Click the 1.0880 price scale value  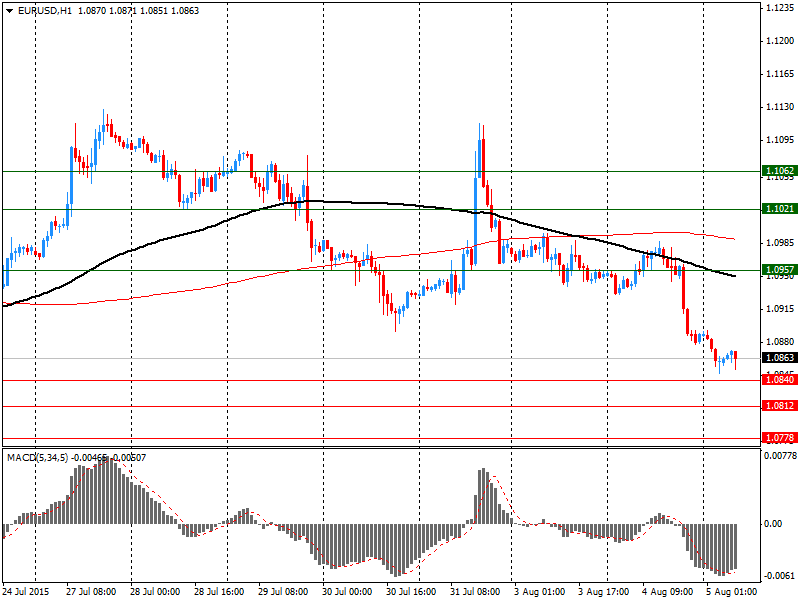pyautogui.click(x=780, y=342)
